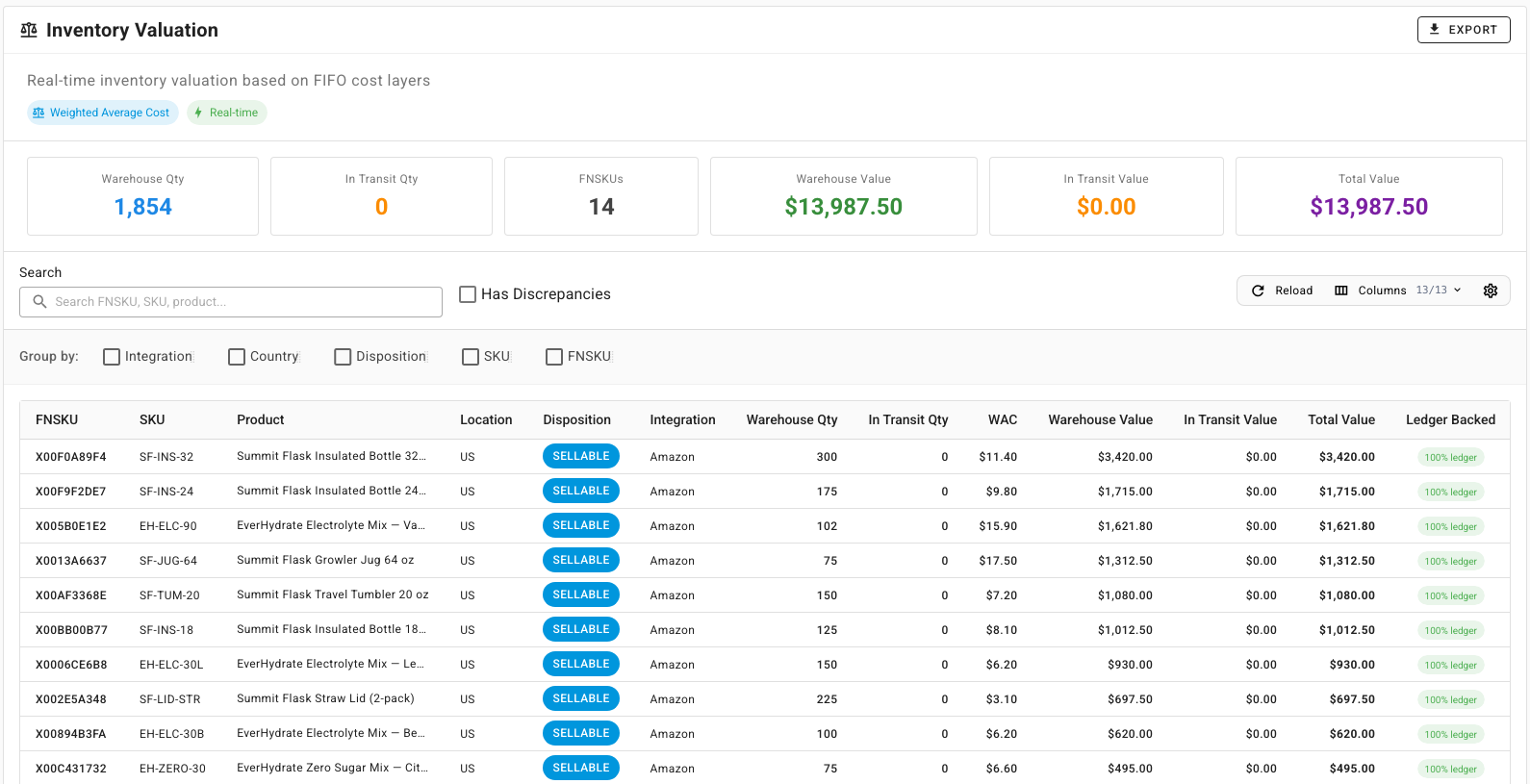Screen dimensions: 1530x784
Task: Click the SELLABLE badge for SF-INS-32
Action: pyautogui.click(x=581, y=456)
